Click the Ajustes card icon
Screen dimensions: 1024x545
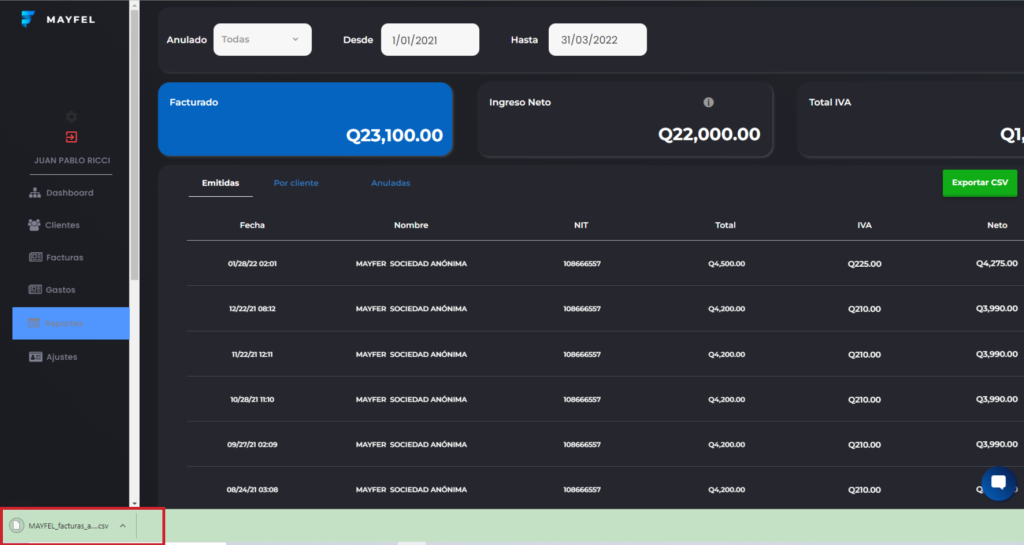pyautogui.click(x=35, y=357)
